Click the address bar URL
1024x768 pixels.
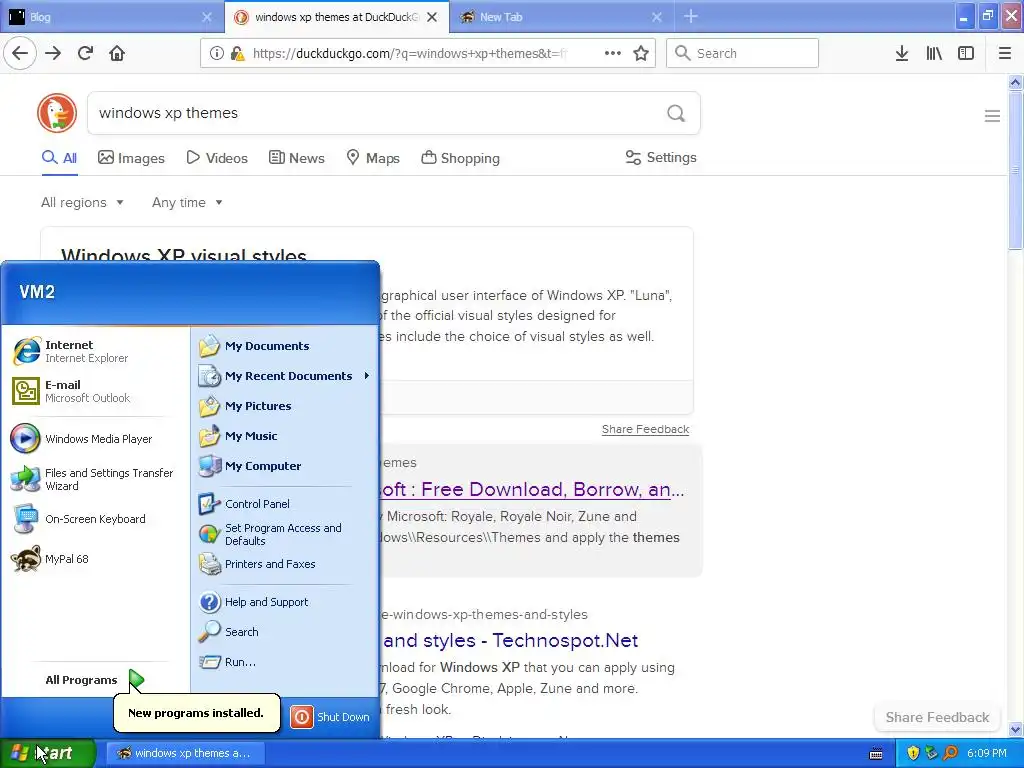[x=411, y=53]
